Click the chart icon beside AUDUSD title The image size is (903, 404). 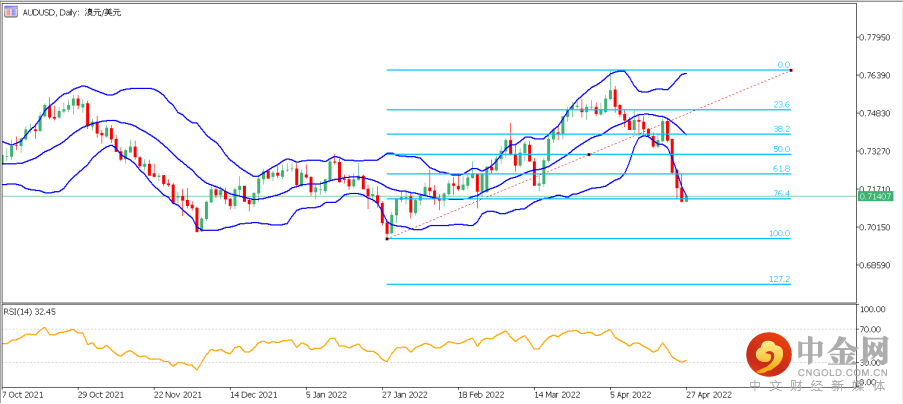coord(10,12)
